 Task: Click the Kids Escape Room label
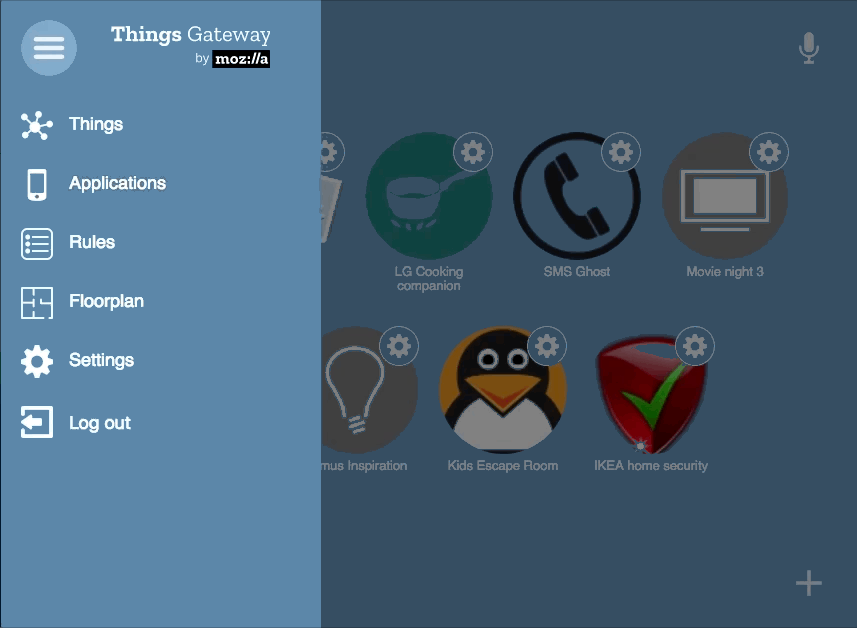pos(503,465)
